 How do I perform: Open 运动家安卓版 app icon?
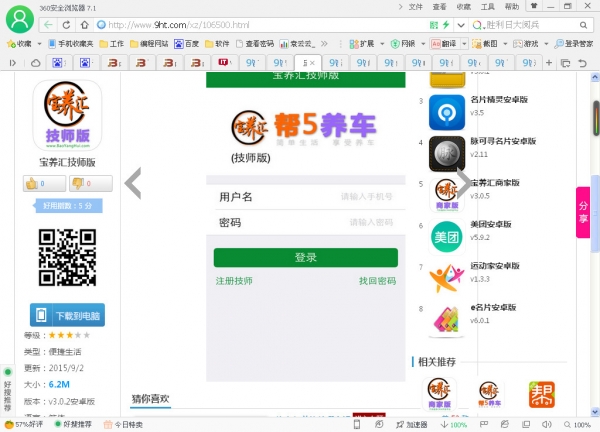447,279
